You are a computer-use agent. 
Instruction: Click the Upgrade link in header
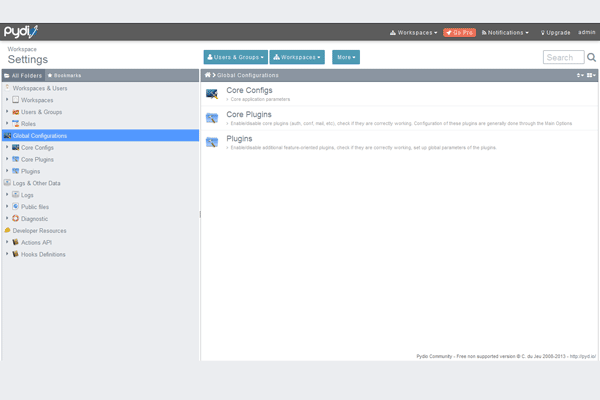coord(555,32)
